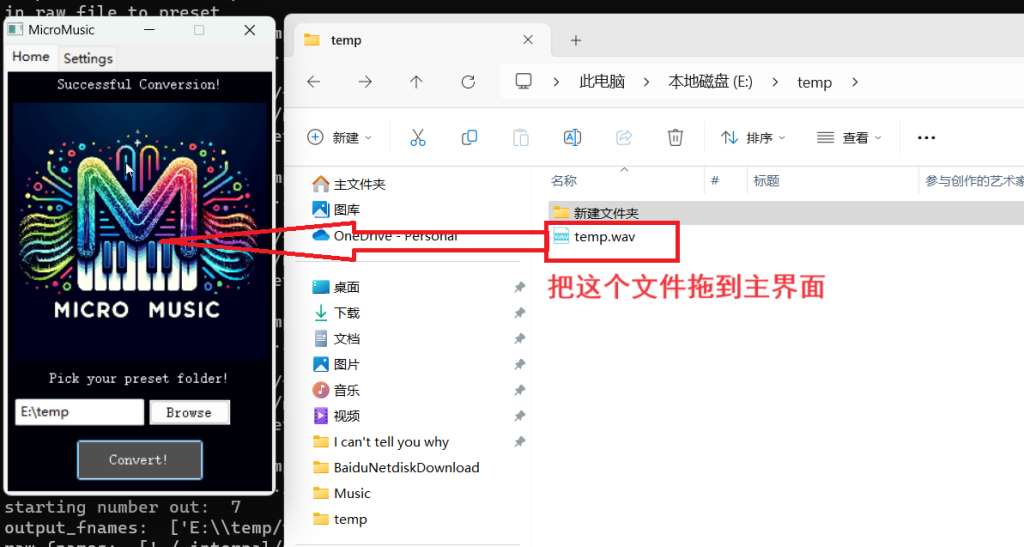The width and height of the screenshot is (1024, 547).
Task: Click the Cut scissors icon
Action: [x=418, y=138]
